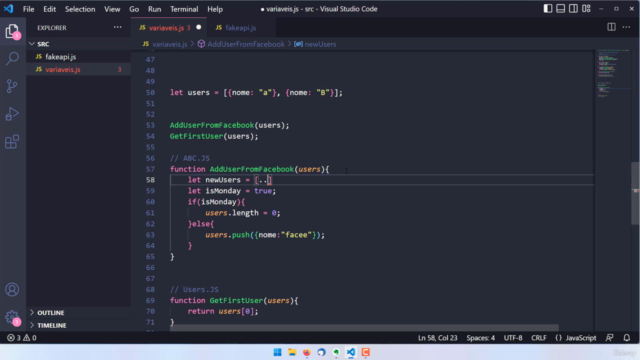Place cursor on GetFirstUser(users) call line 54
This screenshot has width=640, height=360.
pos(214,136)
